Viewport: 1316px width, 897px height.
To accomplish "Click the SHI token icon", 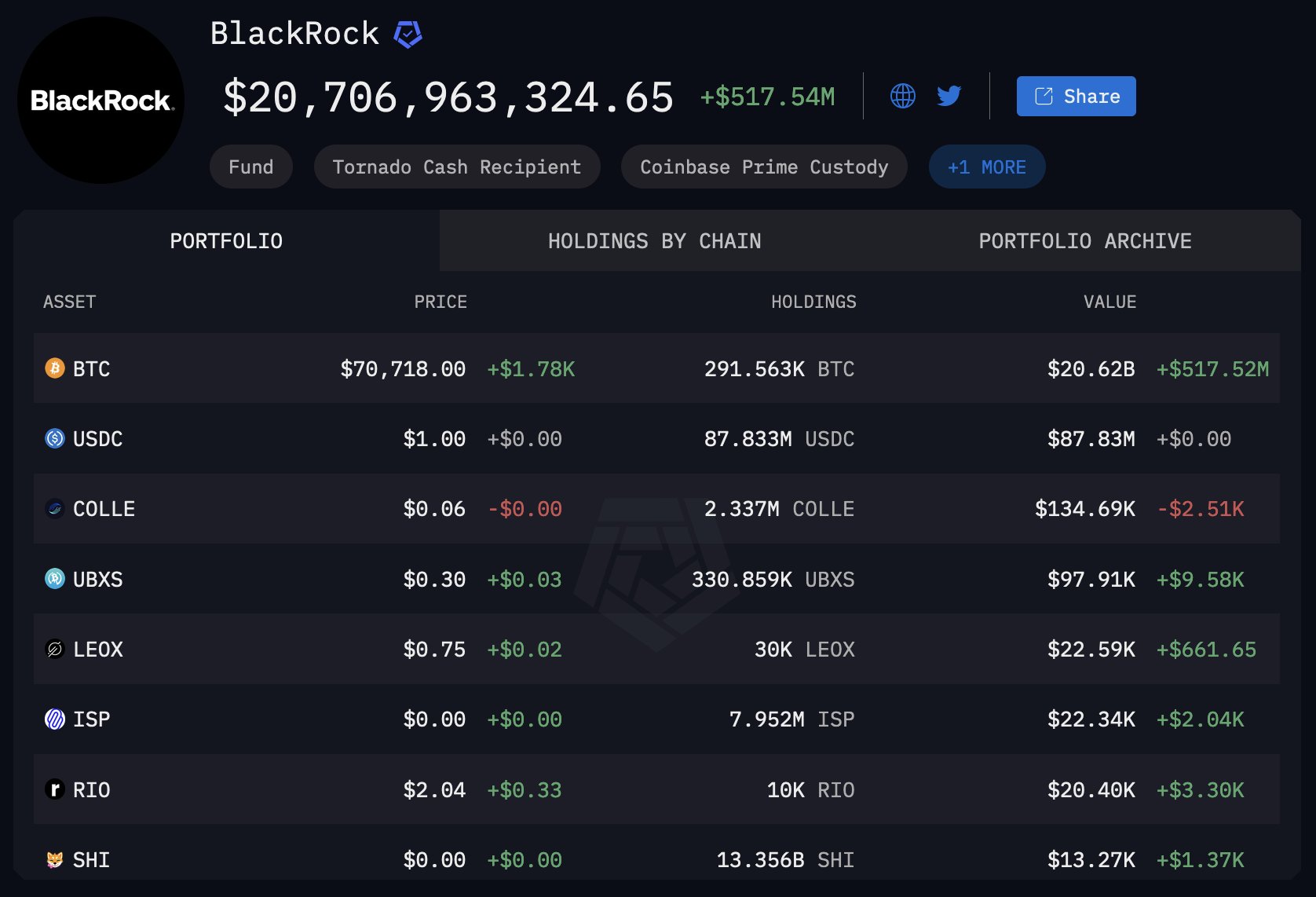I will (x=55, y=859).
